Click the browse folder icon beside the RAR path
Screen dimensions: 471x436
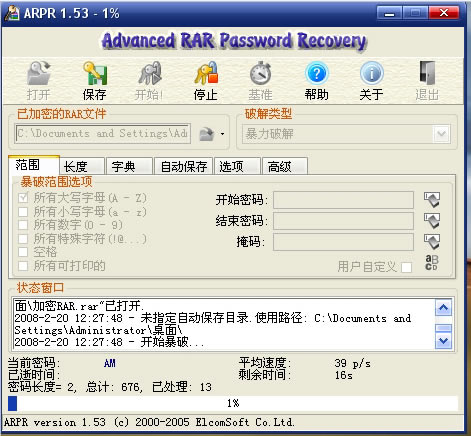206,134
